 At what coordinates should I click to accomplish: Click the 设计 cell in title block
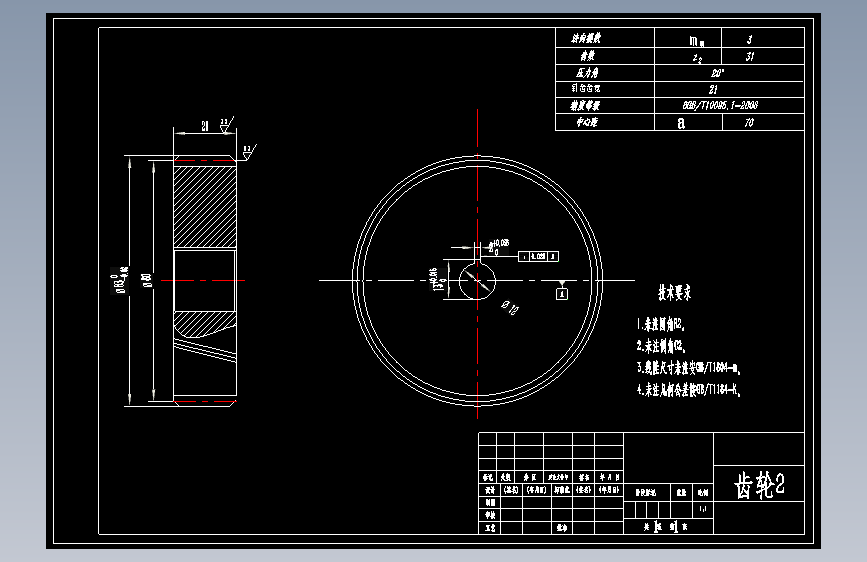(x=489, y=490)
